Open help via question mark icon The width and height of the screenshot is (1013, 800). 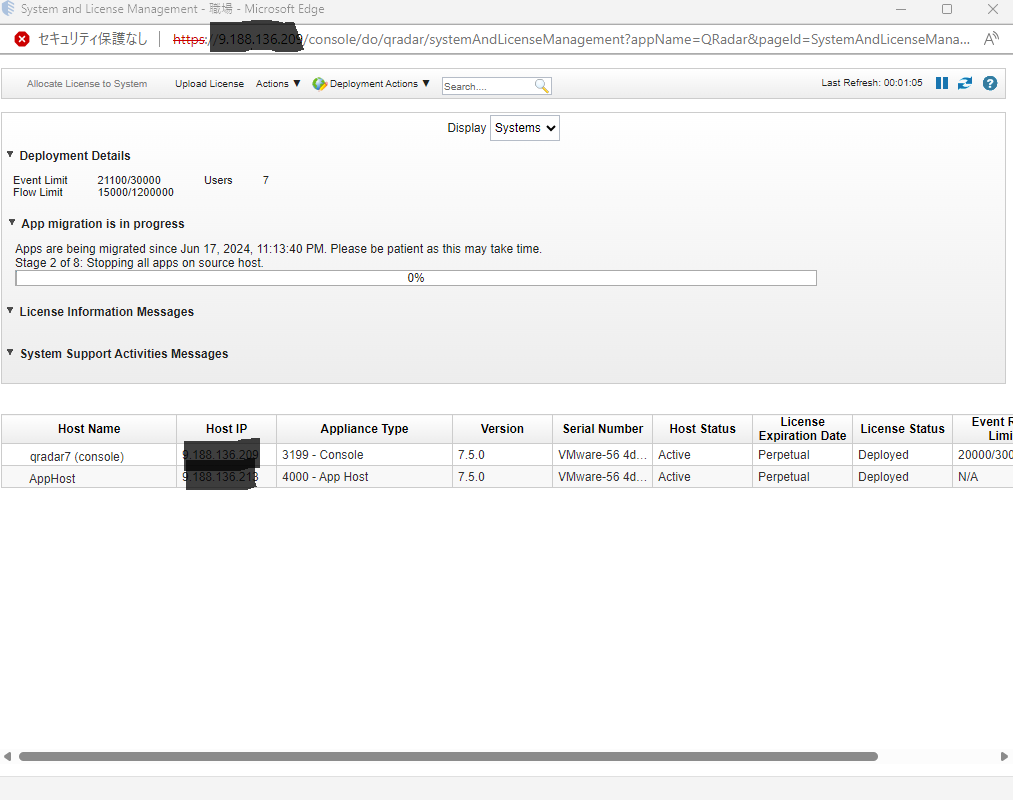point(990,83)
